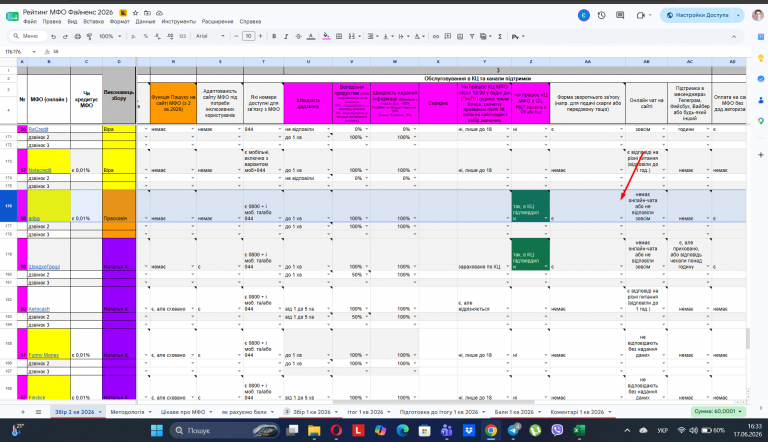768x442 pixels.
Task: Open the version history clock icon
Action: pyautogui.click(x=601, y=15)
